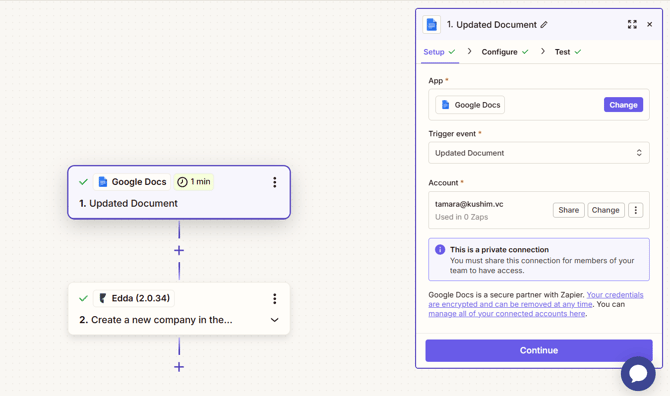Click the '1. Updated Document' panel title
Image resolution: width=670 pixels, height=396 pixels.
click(491, 25)
